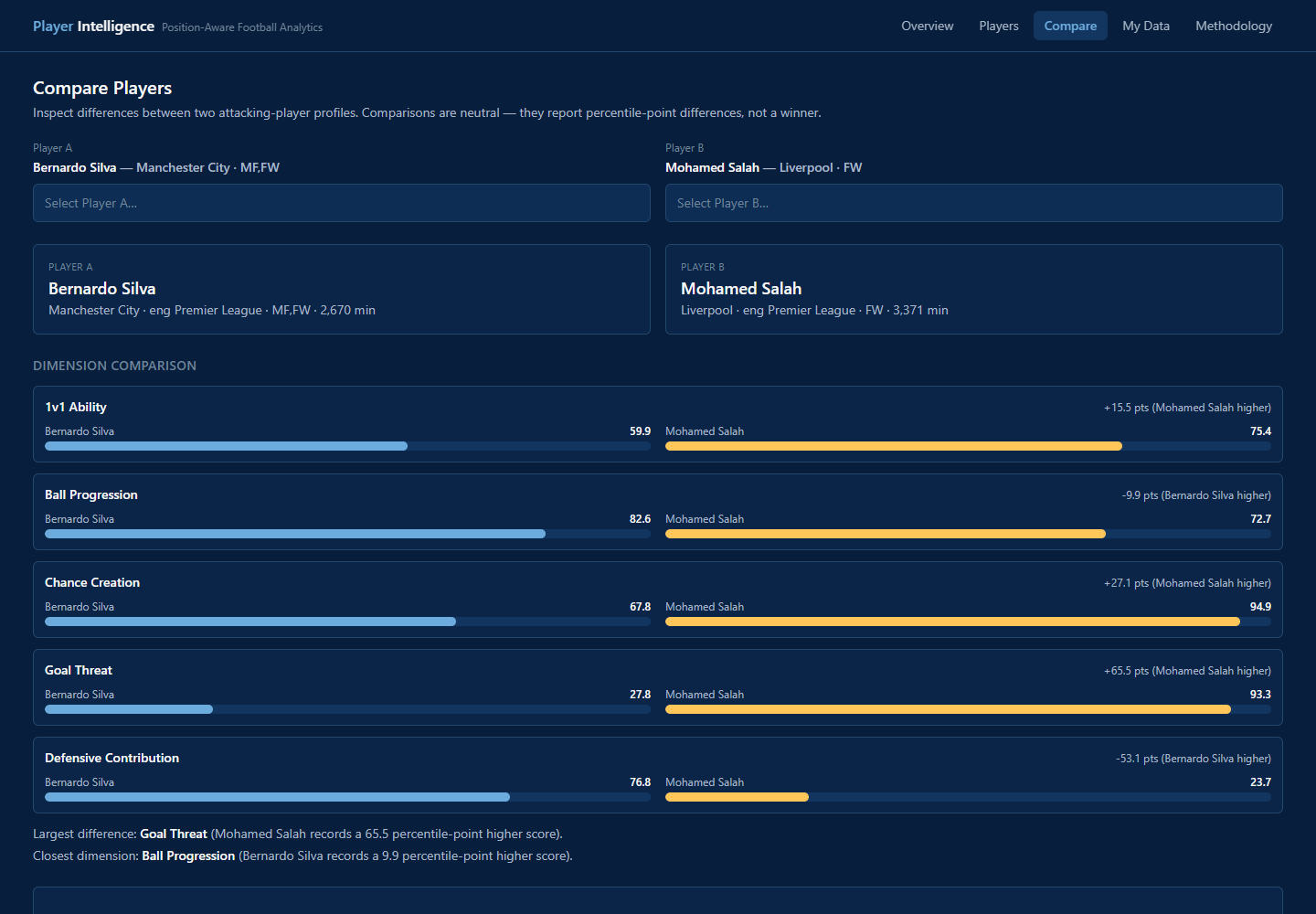Open the Select Player B dropdown
This screenshot has height=914, width=1316.
[x=974, y=203]
